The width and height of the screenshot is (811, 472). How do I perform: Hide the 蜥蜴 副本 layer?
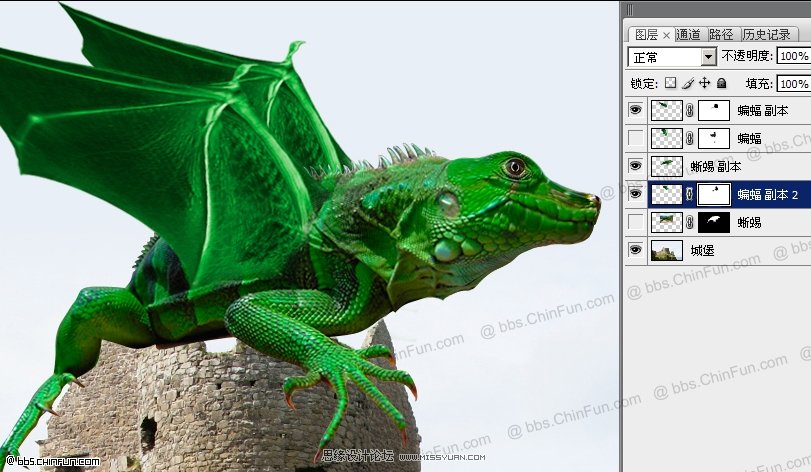[x=636, y=166]
